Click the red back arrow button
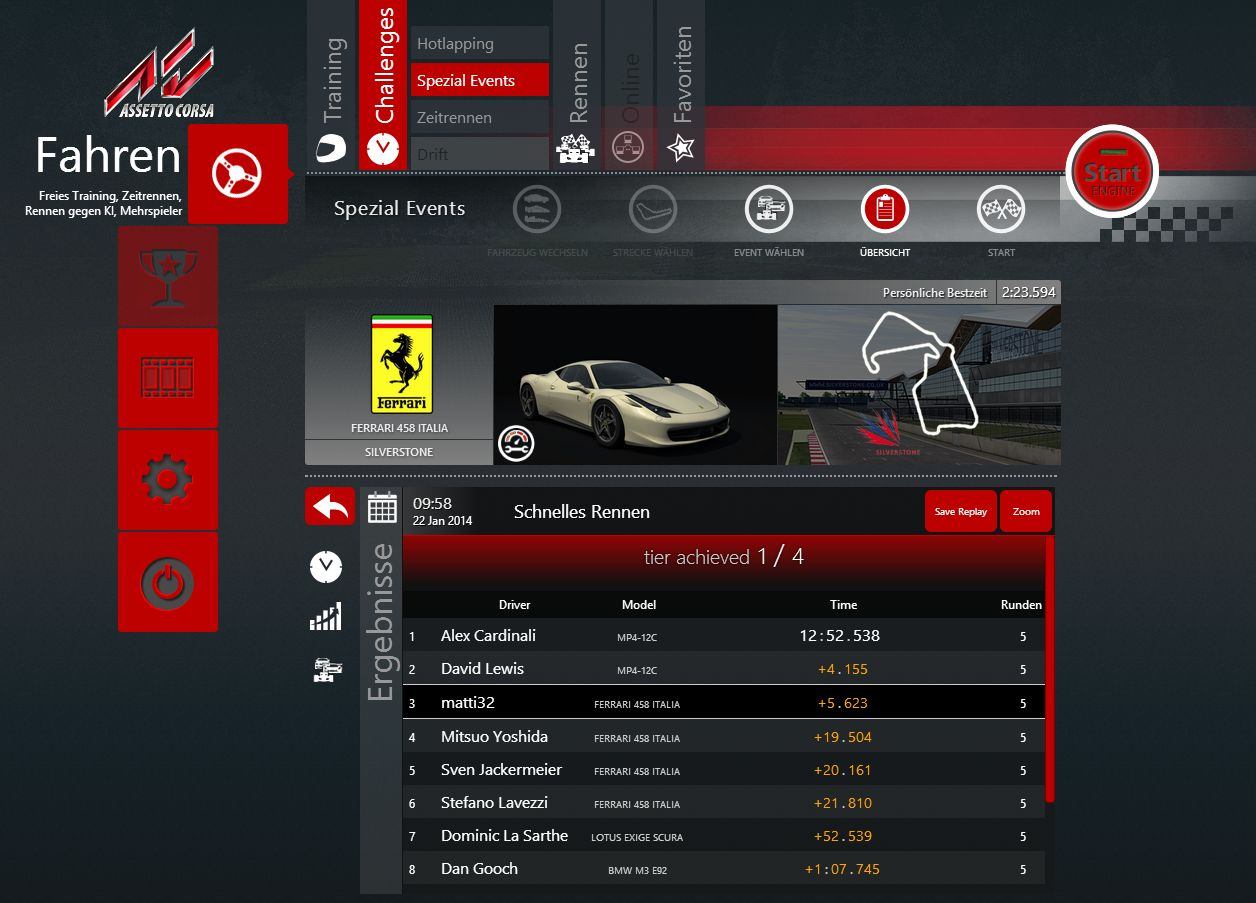The height and width of the screenshot is (903, 1256). (330, 506)
